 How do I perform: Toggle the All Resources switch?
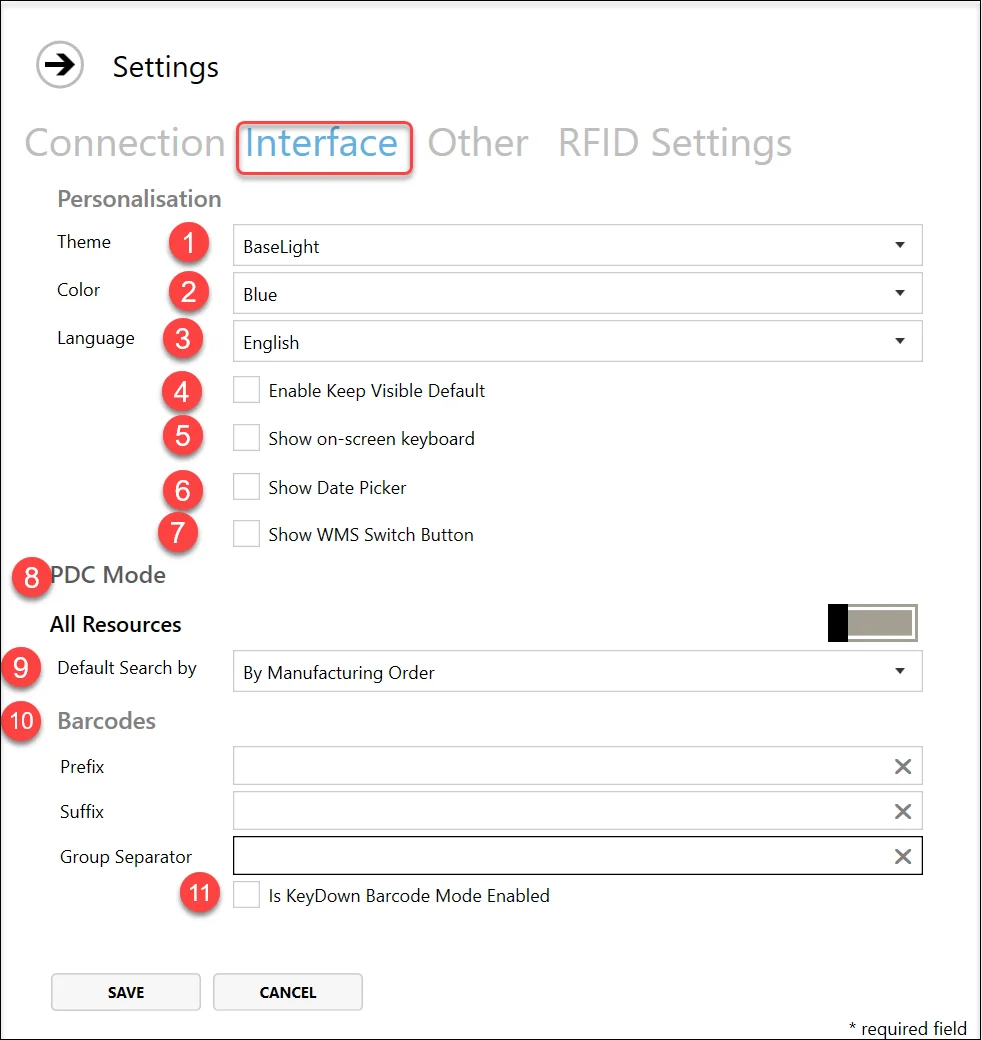pos(872,622)
